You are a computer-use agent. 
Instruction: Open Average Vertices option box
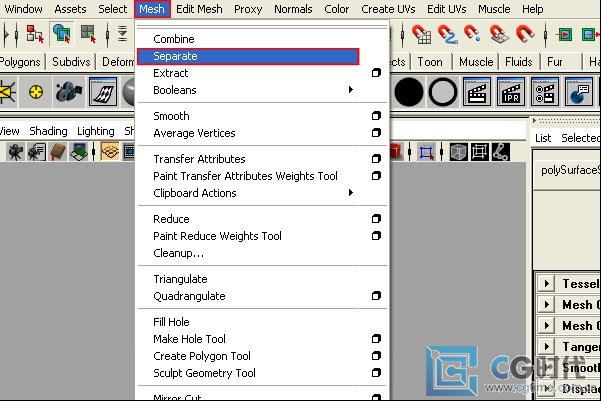(x=376, y=133)
